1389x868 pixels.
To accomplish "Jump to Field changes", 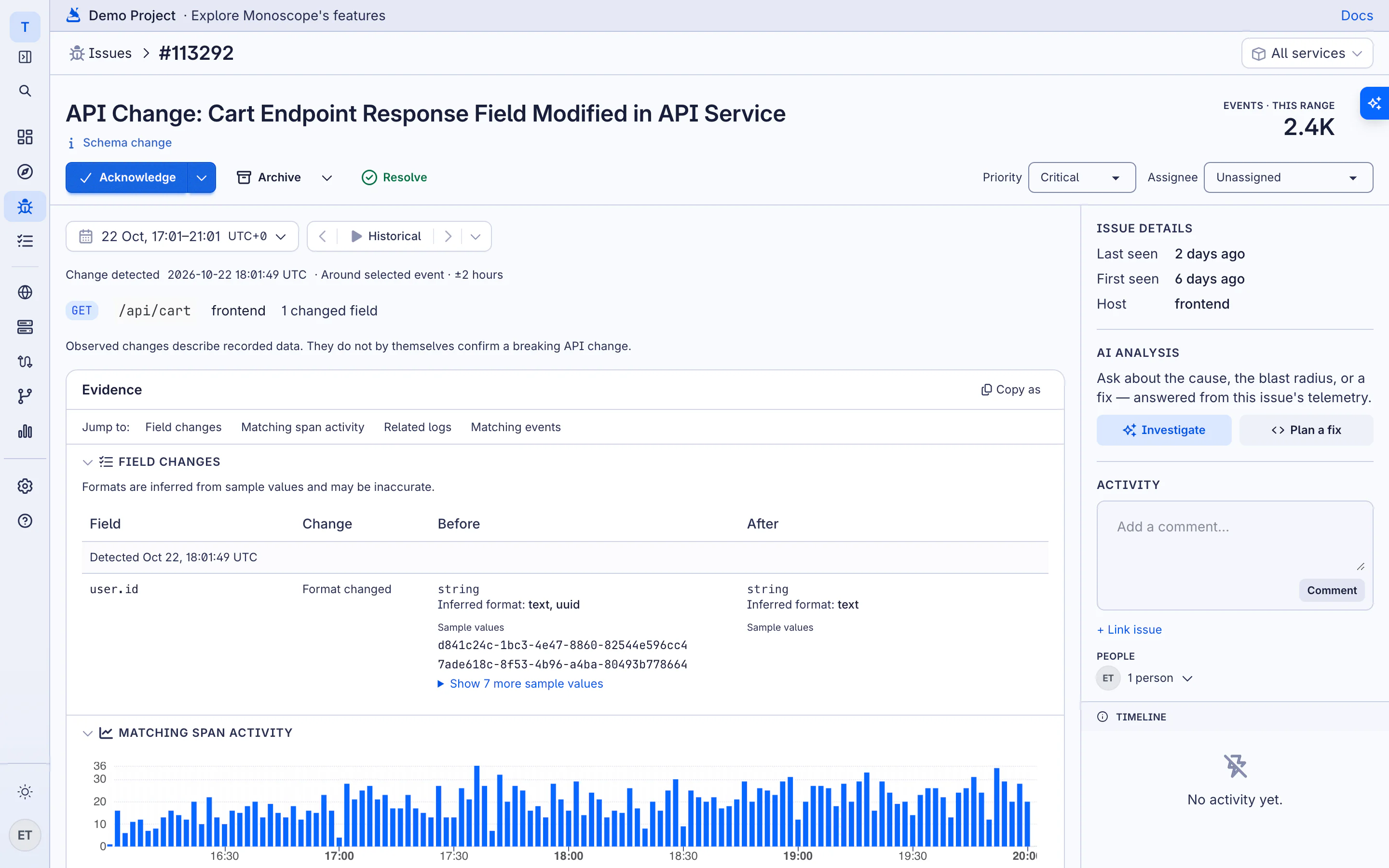I will click(x=183, y=427).
